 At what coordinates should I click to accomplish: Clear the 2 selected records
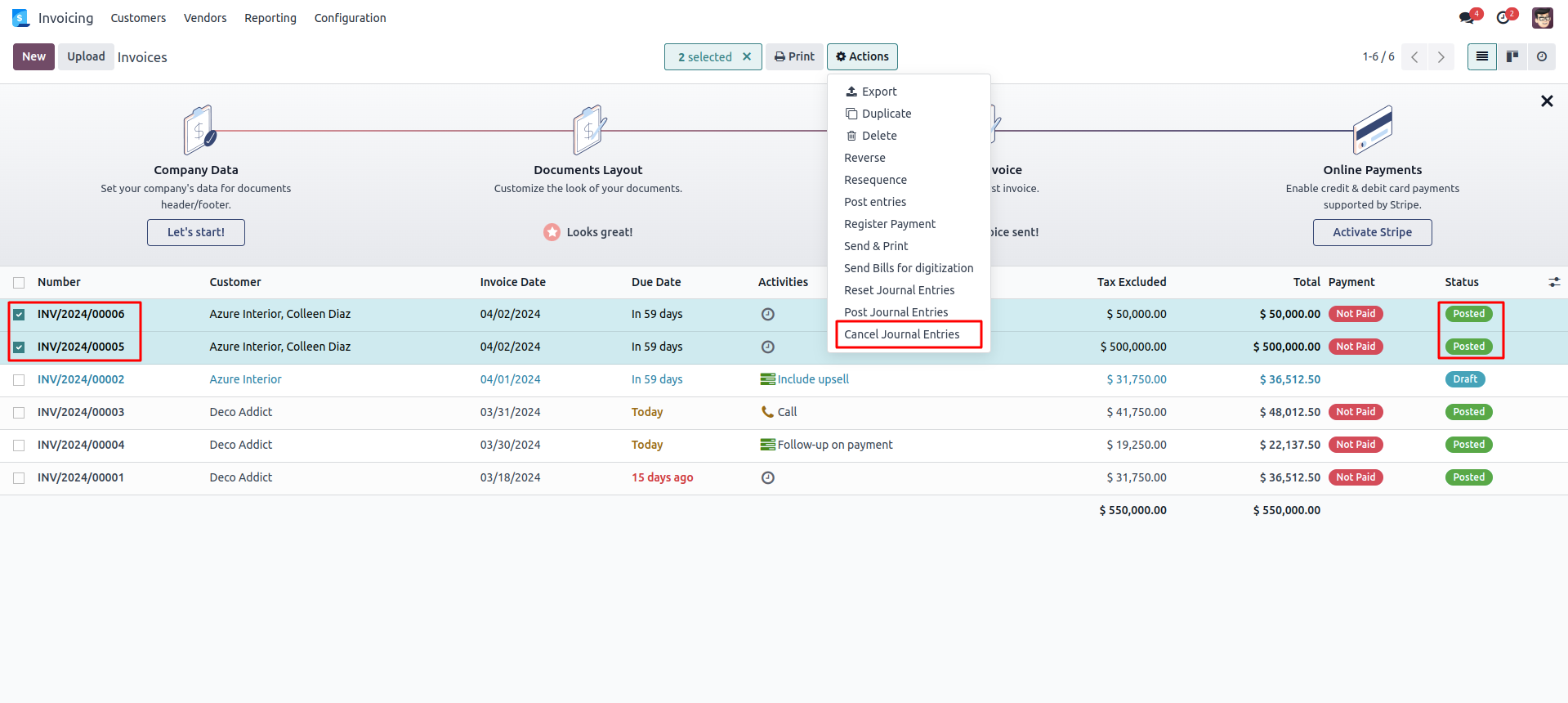coord(747,56)
